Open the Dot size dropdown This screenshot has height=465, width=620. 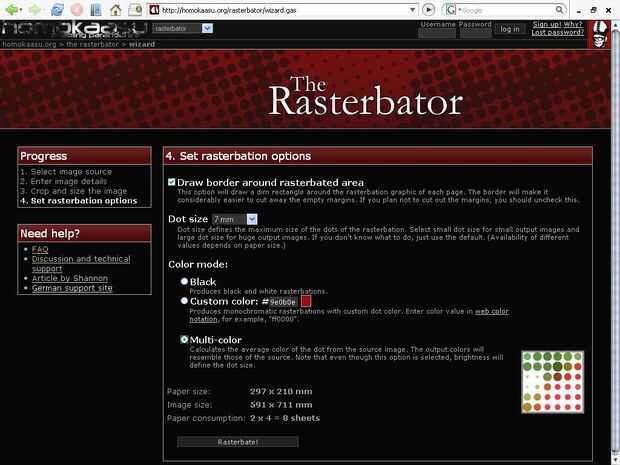(235, 219)
